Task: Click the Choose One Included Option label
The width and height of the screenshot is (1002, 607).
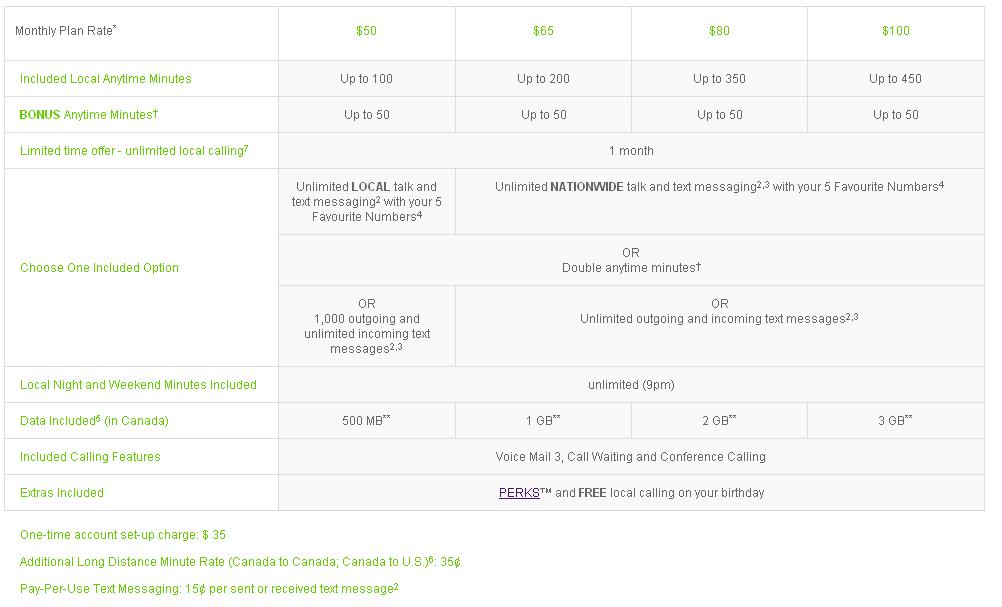Action: click(x=99, y=268)
